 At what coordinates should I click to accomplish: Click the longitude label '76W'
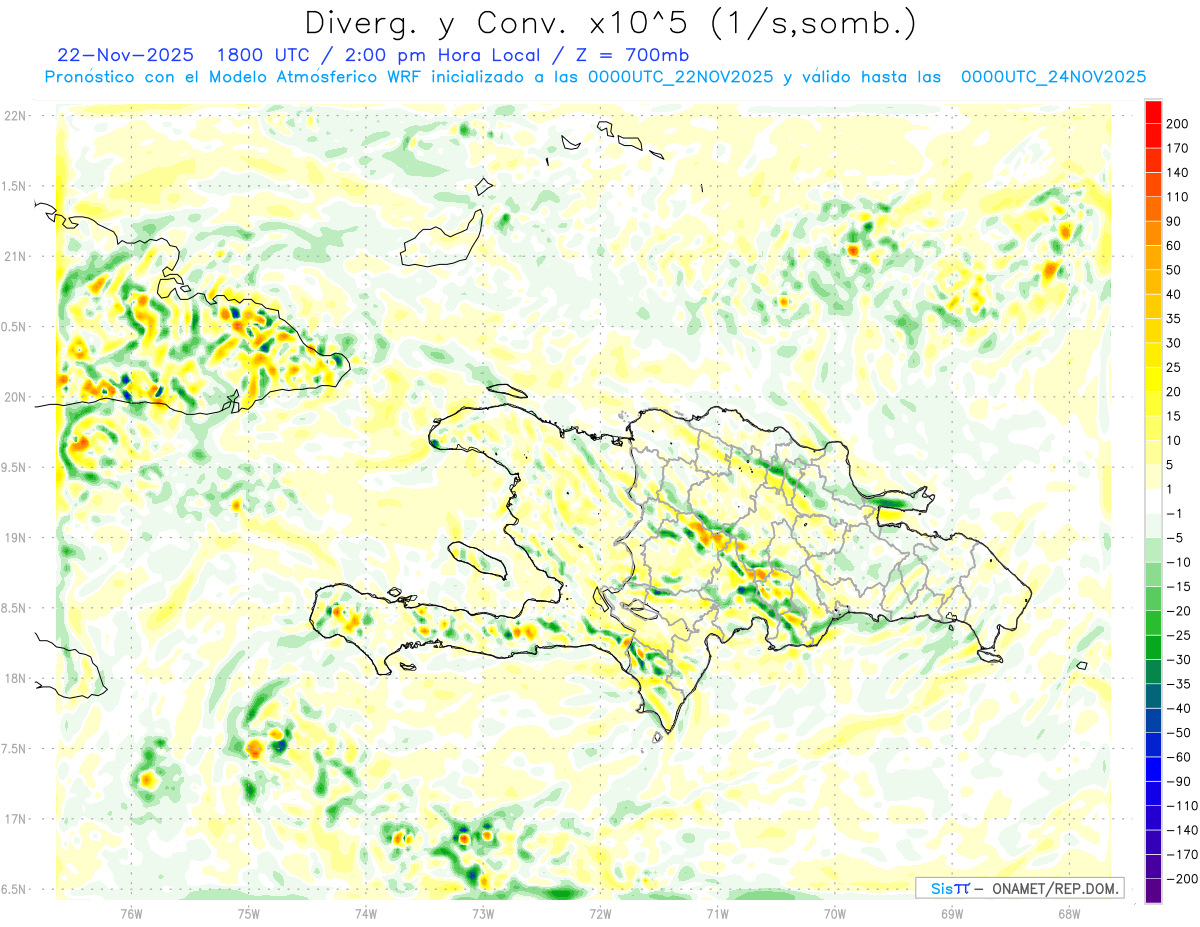click(131, 913)
